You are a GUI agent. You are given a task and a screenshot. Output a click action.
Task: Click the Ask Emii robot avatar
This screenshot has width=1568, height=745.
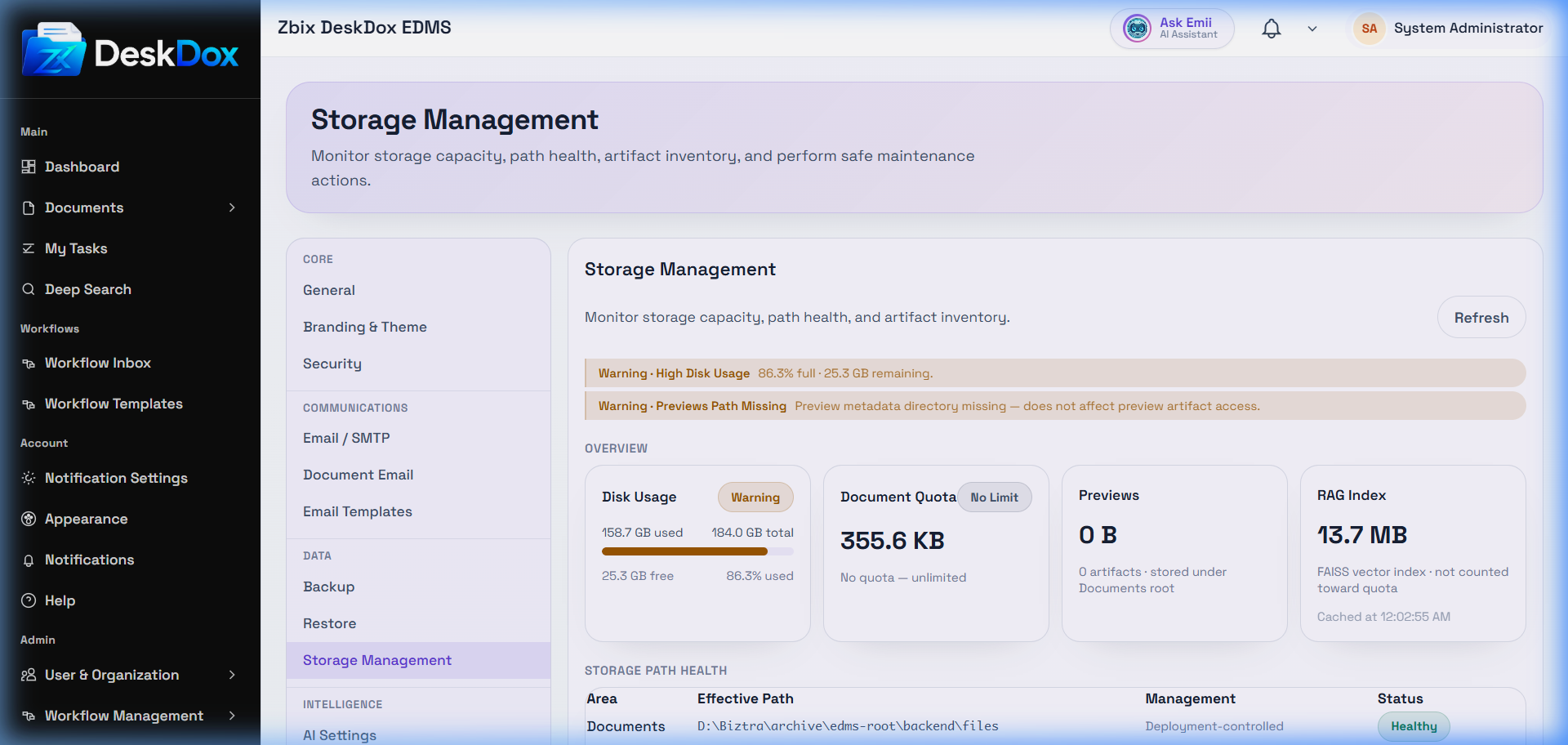1137,29
